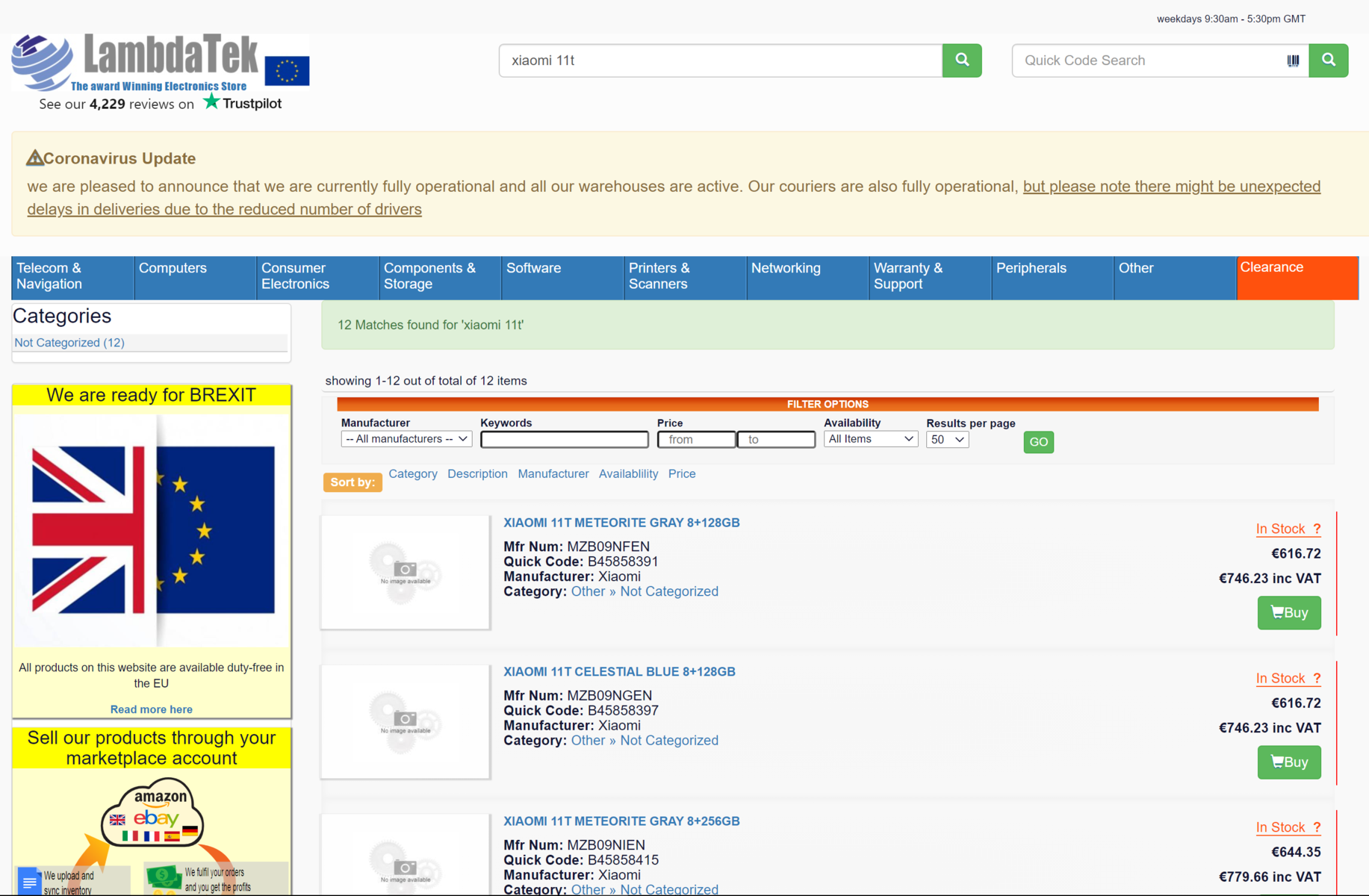The image size is (1369, 896).
Task: Click the barcode icon in Quick Code Search
Action: [x=1293, y=60]
